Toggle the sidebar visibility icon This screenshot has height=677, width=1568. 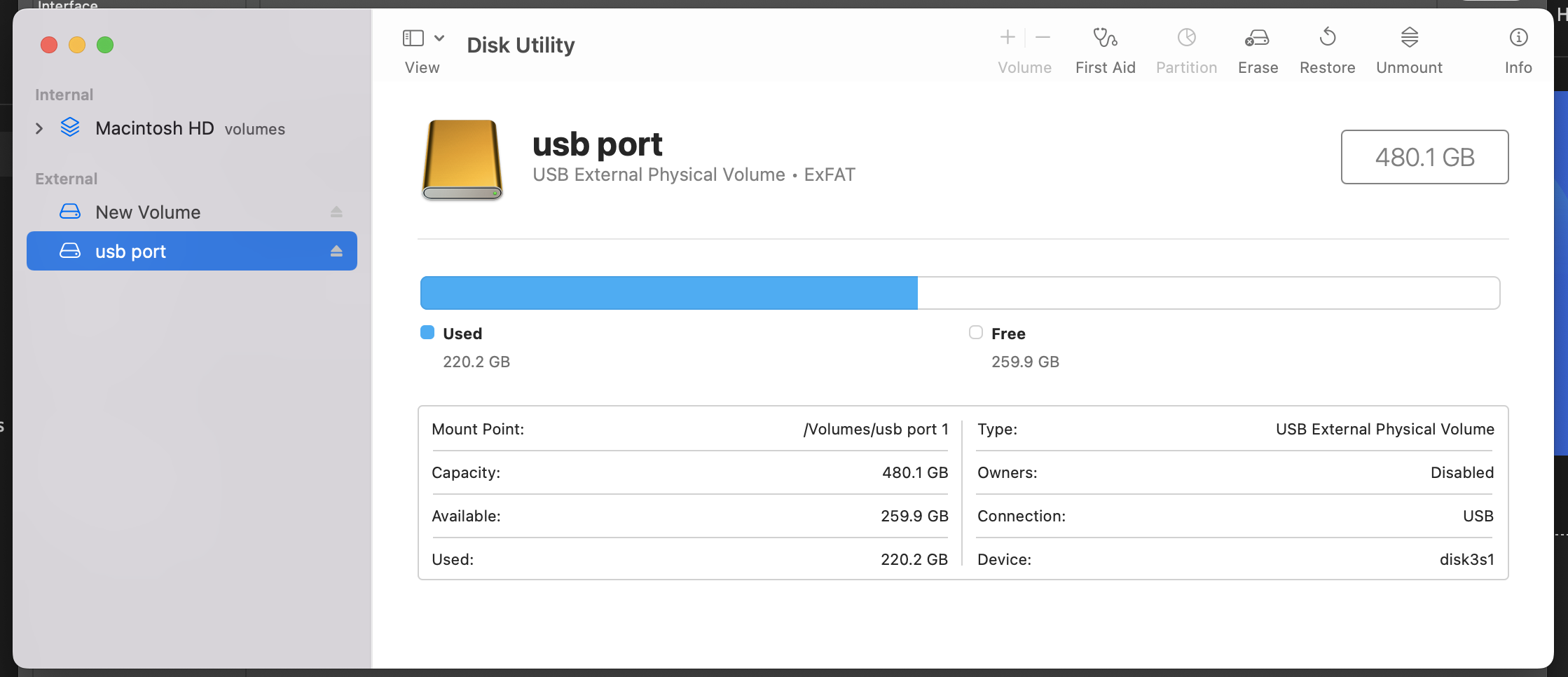[x=414, y=37]
